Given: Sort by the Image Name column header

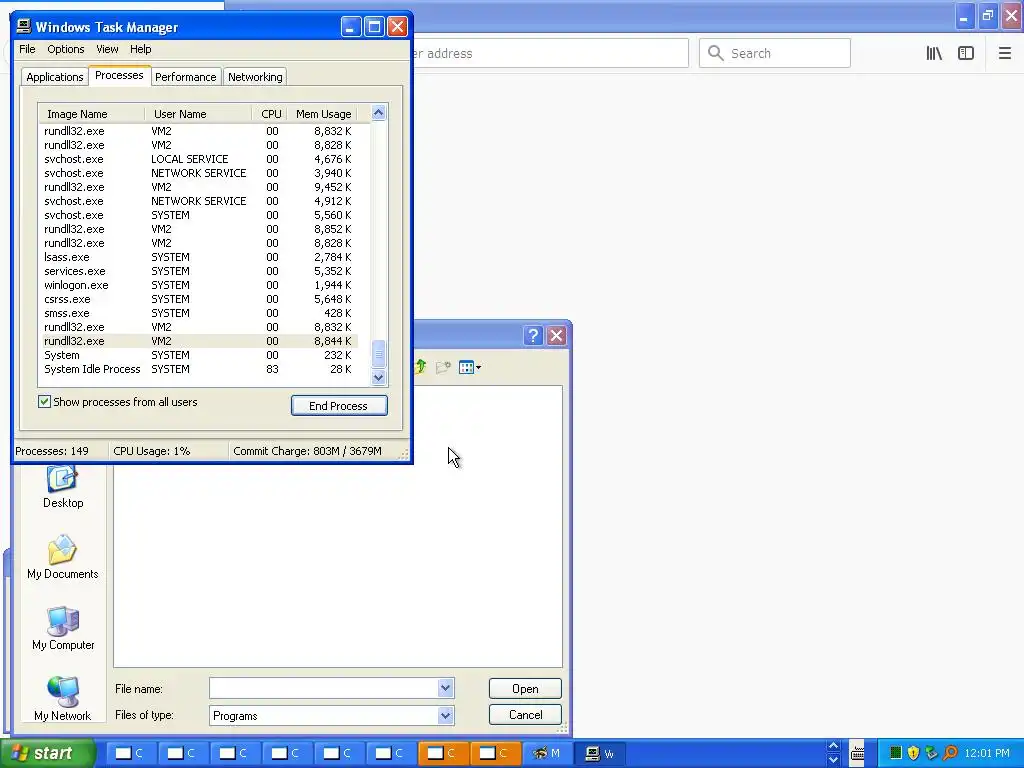Looking at the screenshot, I should click(91, 114).
